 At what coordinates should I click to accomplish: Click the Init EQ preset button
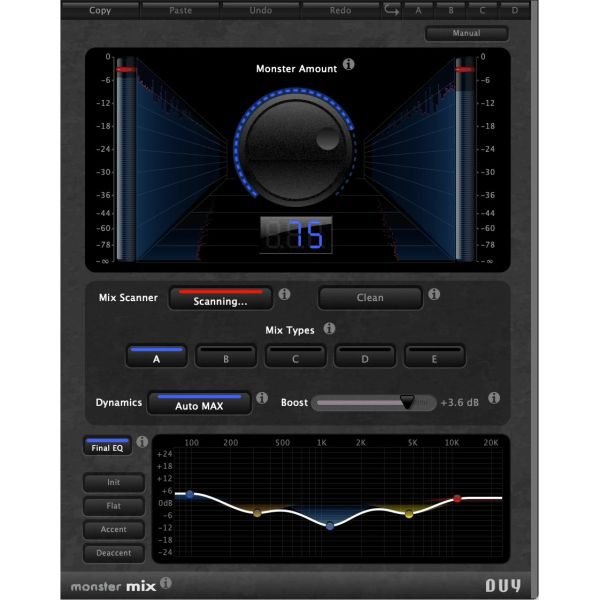pyautogui.click(x=114, y=483)
